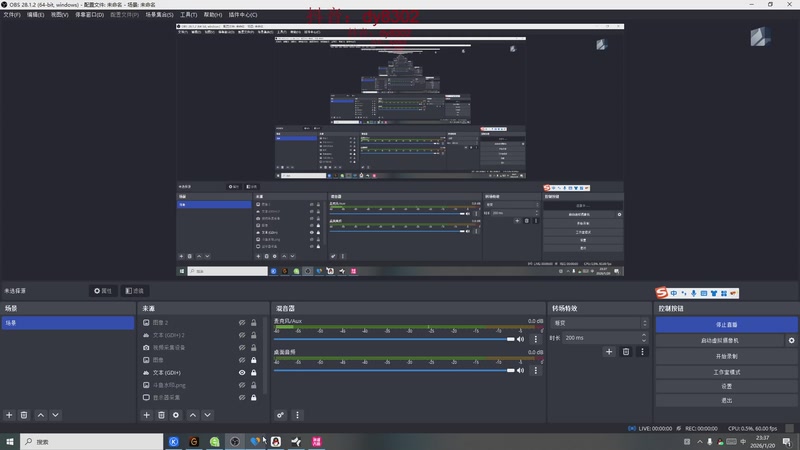The height and width of the screenshot is (450, 800).
Task: Toggle the lock on the 图像 2 source
Action: pos(254,322)
